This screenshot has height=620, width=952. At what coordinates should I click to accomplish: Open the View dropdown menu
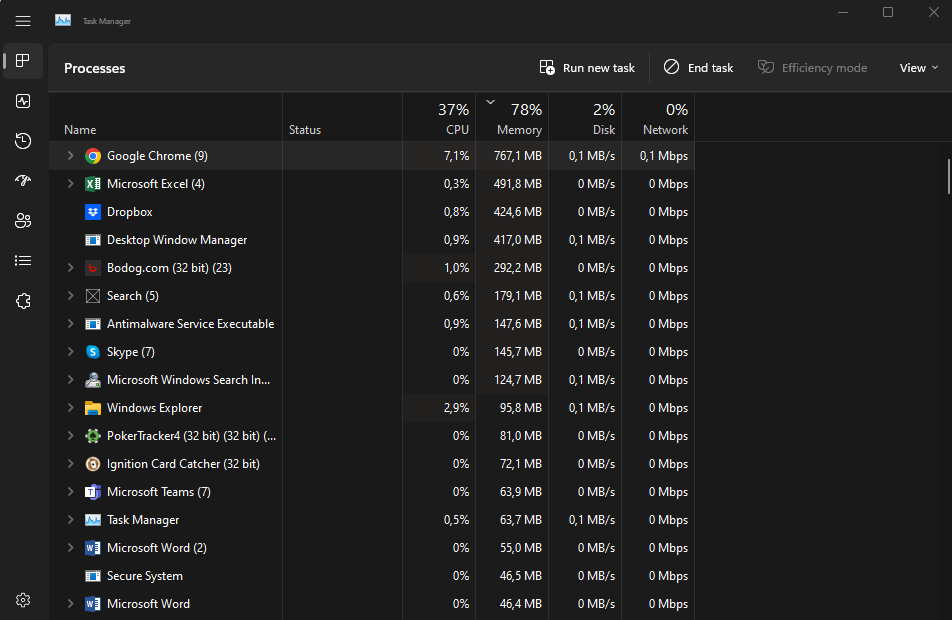[x=919, y=68]
